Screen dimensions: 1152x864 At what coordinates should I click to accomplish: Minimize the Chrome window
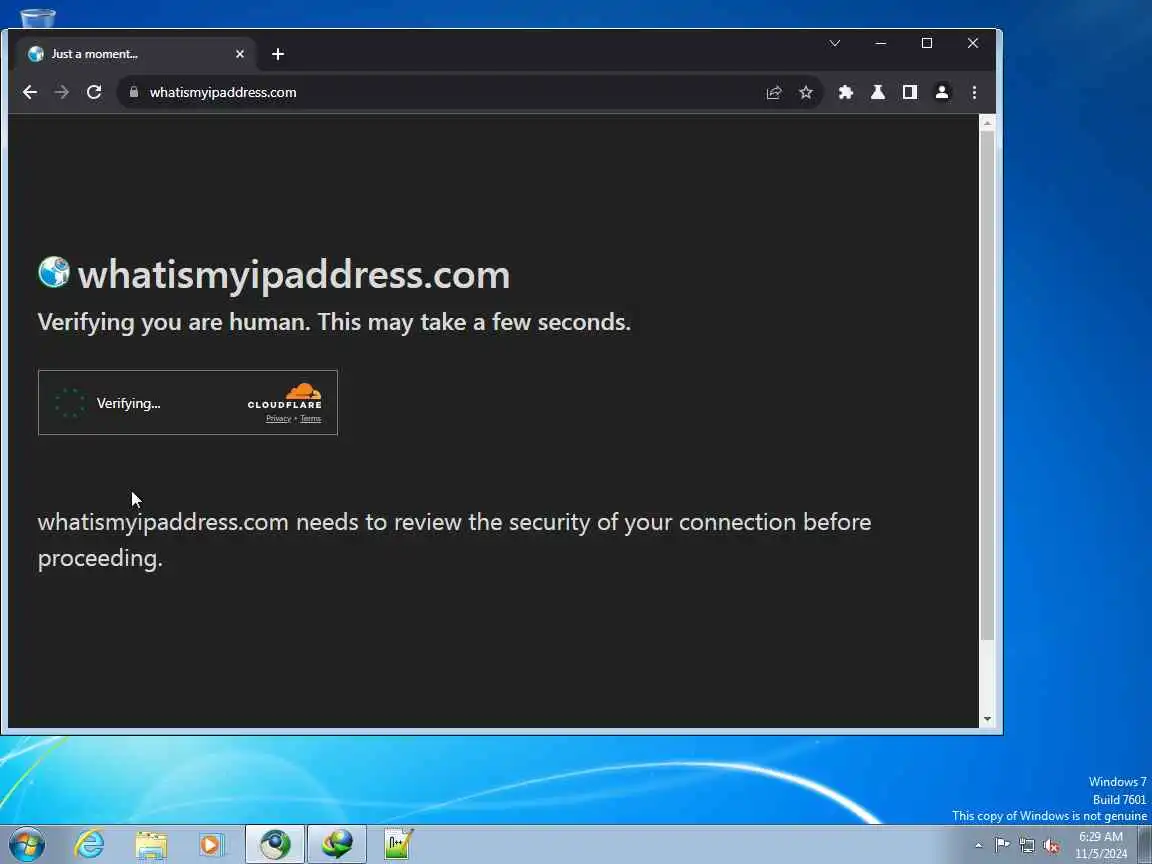[881, 43]
